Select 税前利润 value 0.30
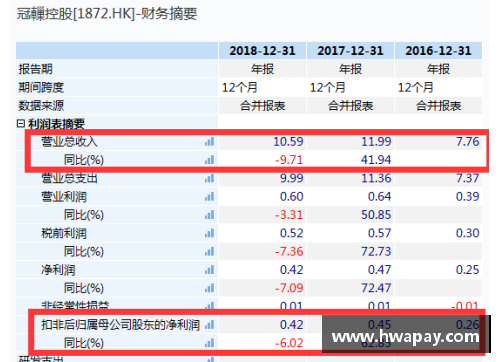500x362 pixels. [468, 233]
